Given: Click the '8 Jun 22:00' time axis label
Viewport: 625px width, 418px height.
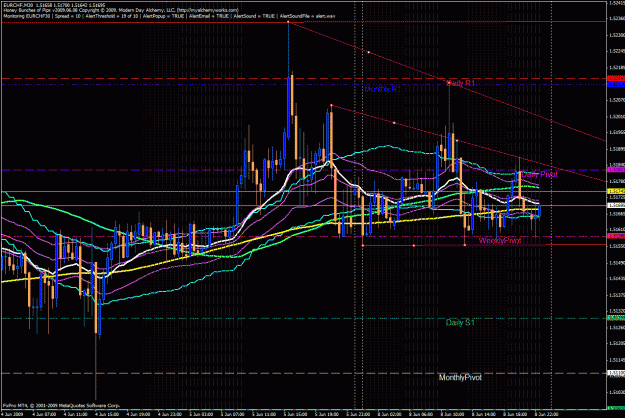Looking at the screenshot, I should click(x=546, y=414).
